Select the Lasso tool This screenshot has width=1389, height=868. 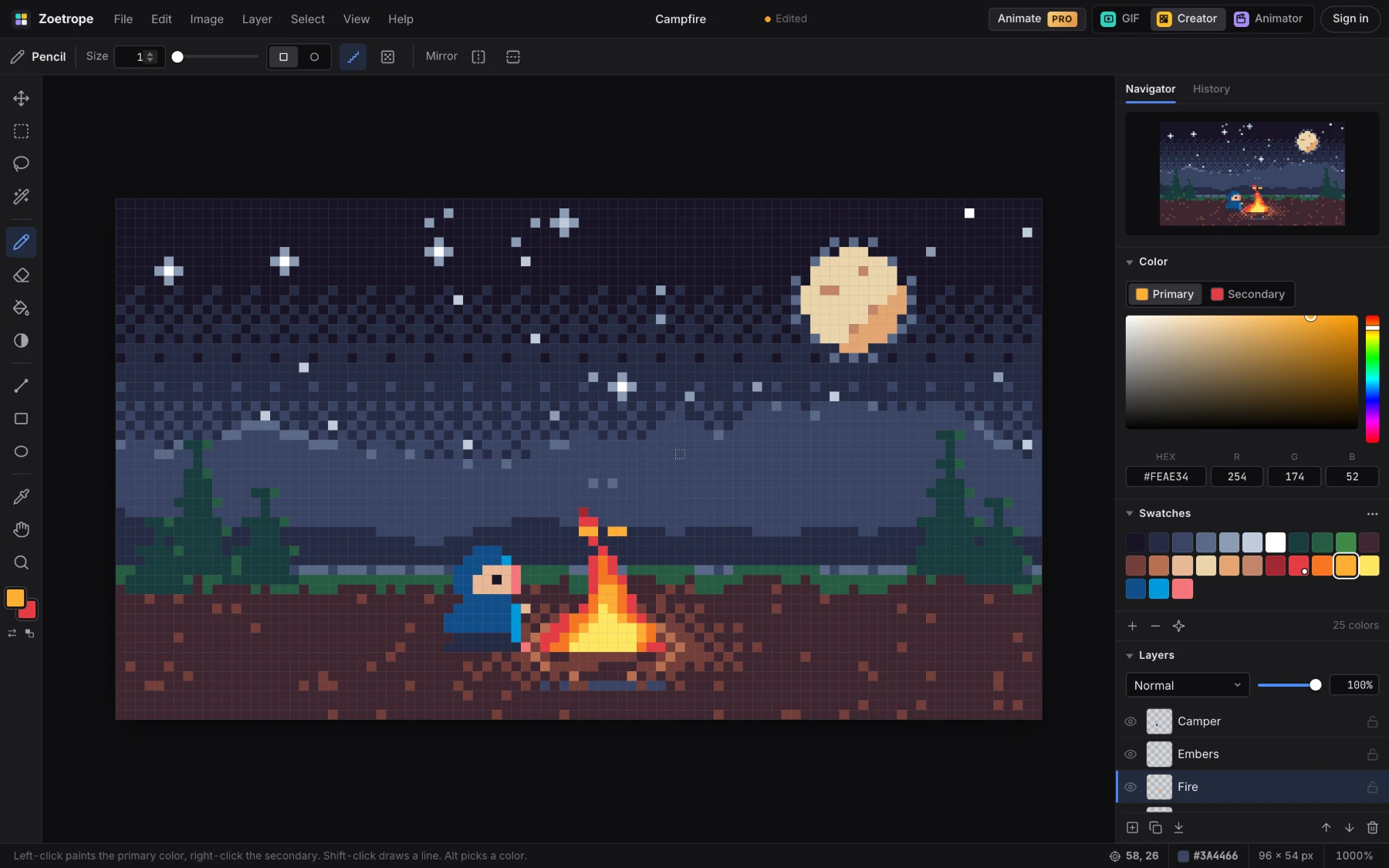[21, 164]
